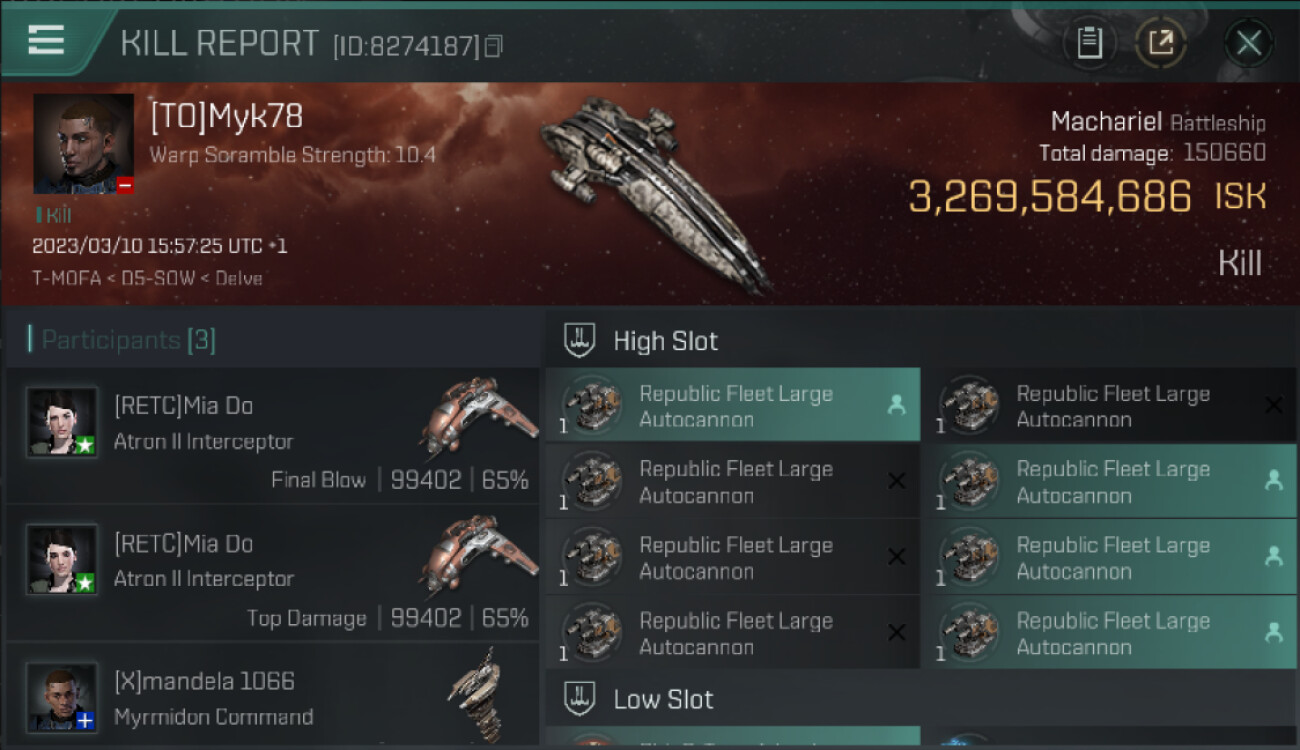1300x750 pixels.
Task: Select the first highlighted Republic Fleet Large Autocannon
Action: (733, 406)
